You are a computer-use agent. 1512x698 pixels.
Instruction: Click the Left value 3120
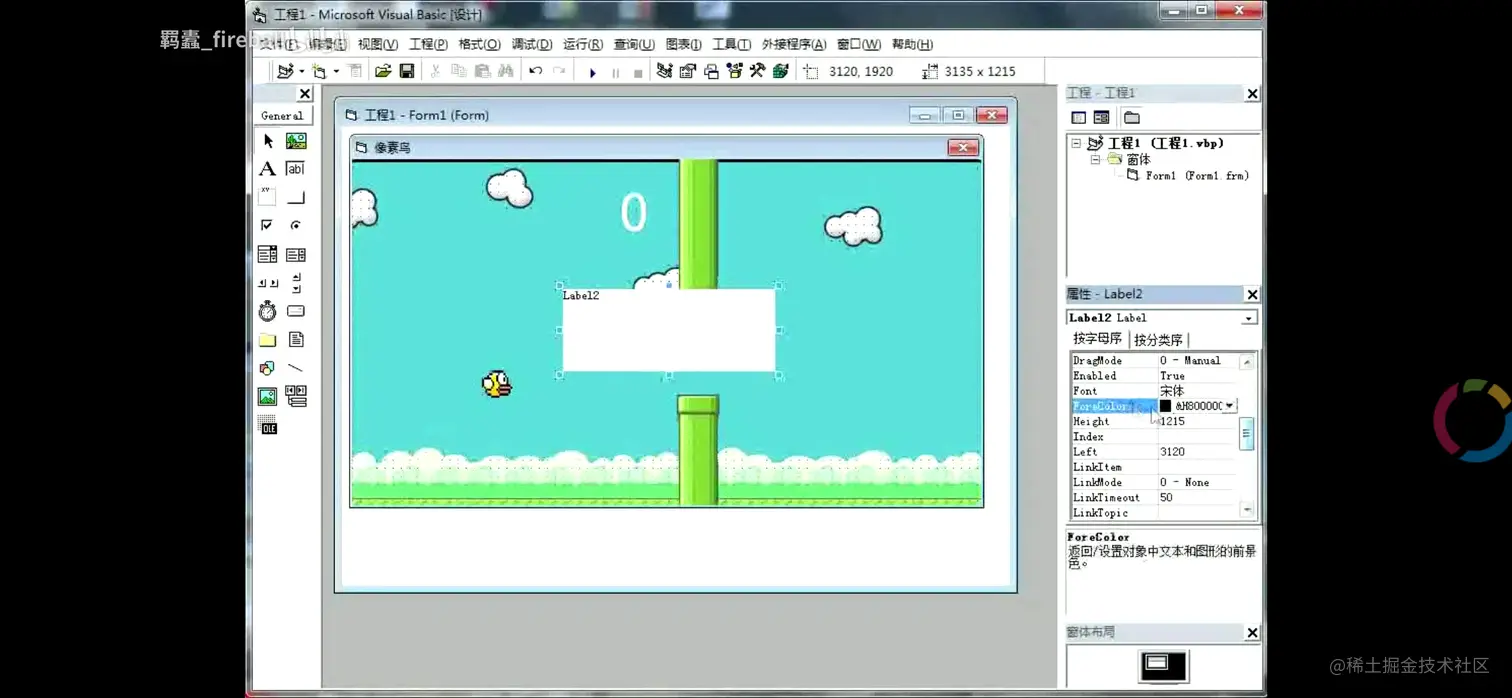[x=1172, y=452]
